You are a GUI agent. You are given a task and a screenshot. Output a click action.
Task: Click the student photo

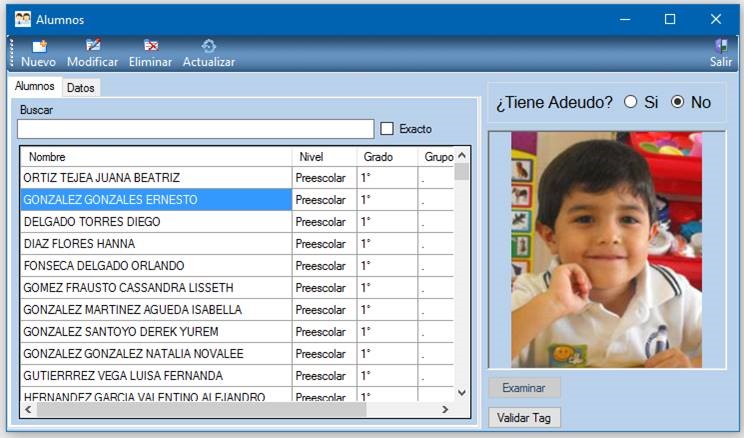pyautogui.click(x=606, y=249)
